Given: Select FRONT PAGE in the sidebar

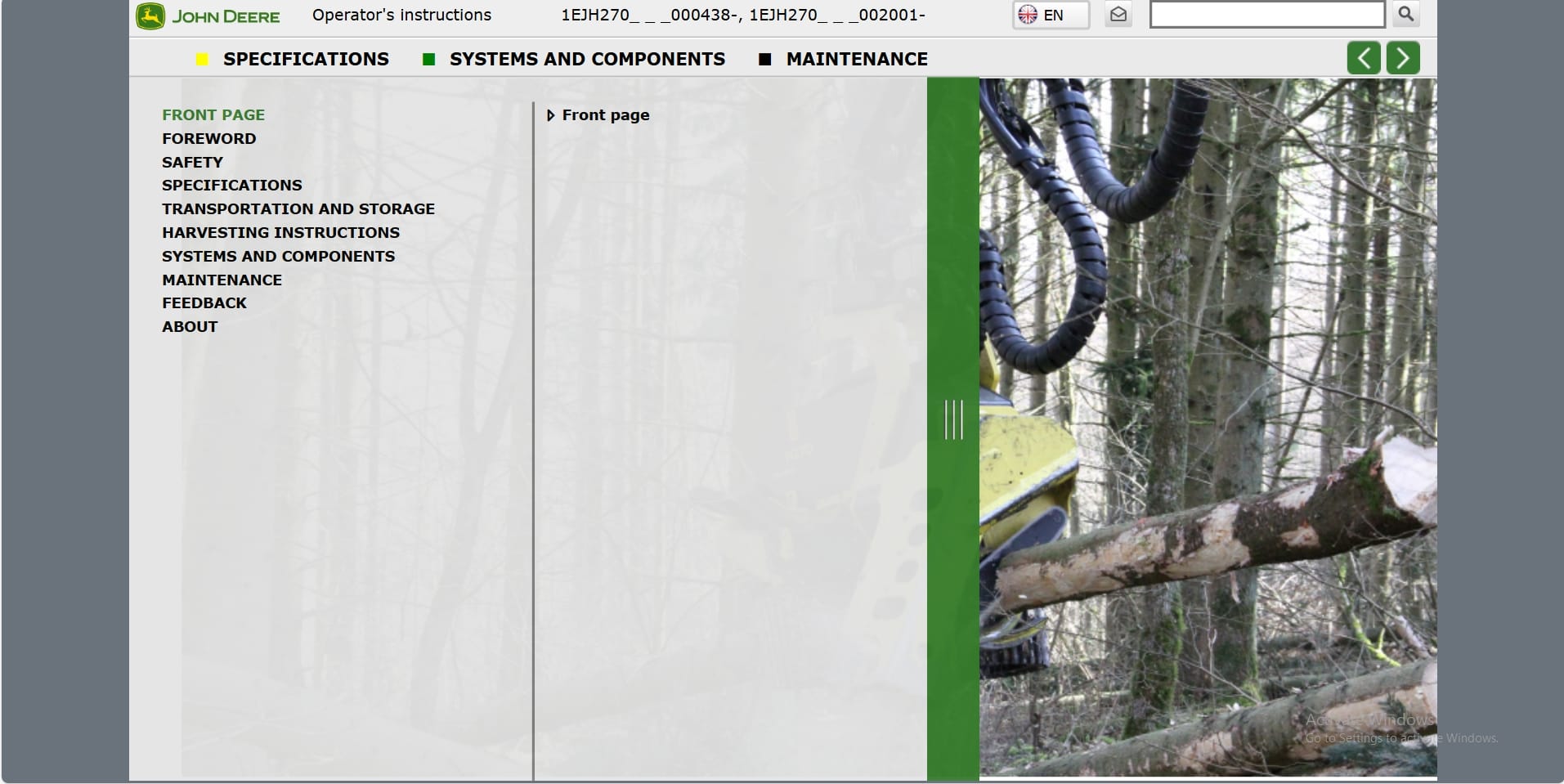Looking at the screenshot, I should coord(213,115).
